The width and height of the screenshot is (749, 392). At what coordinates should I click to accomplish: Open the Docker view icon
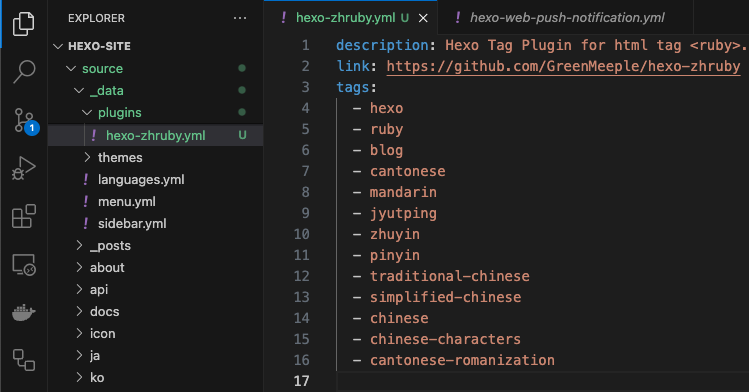tap(23, 312)
